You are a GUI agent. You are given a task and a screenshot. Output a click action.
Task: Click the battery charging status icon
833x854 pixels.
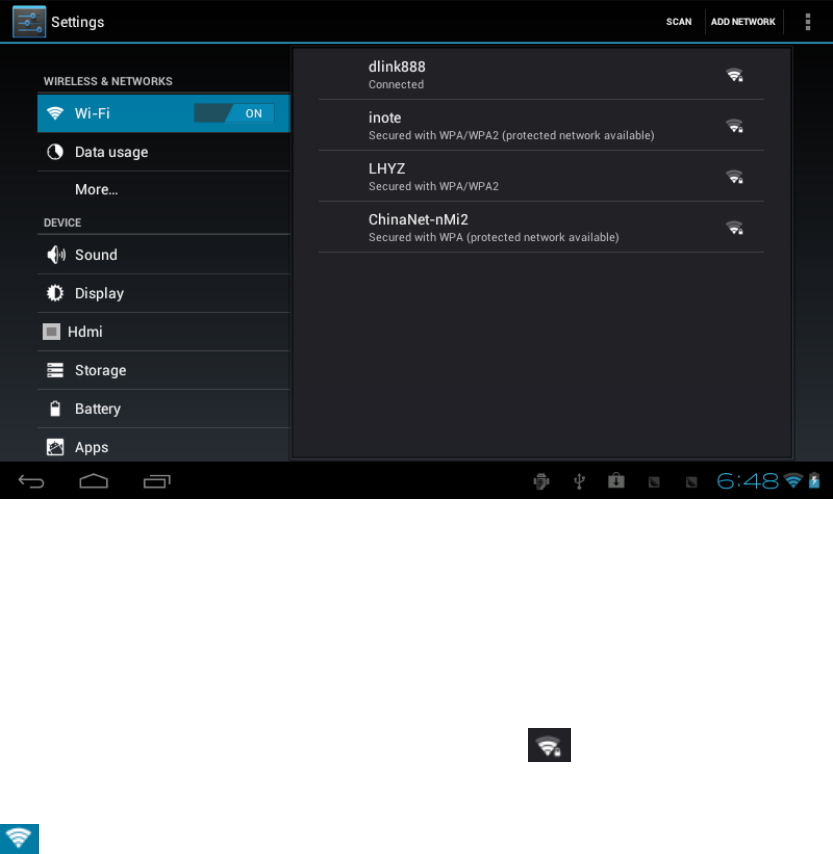[814, 480]
